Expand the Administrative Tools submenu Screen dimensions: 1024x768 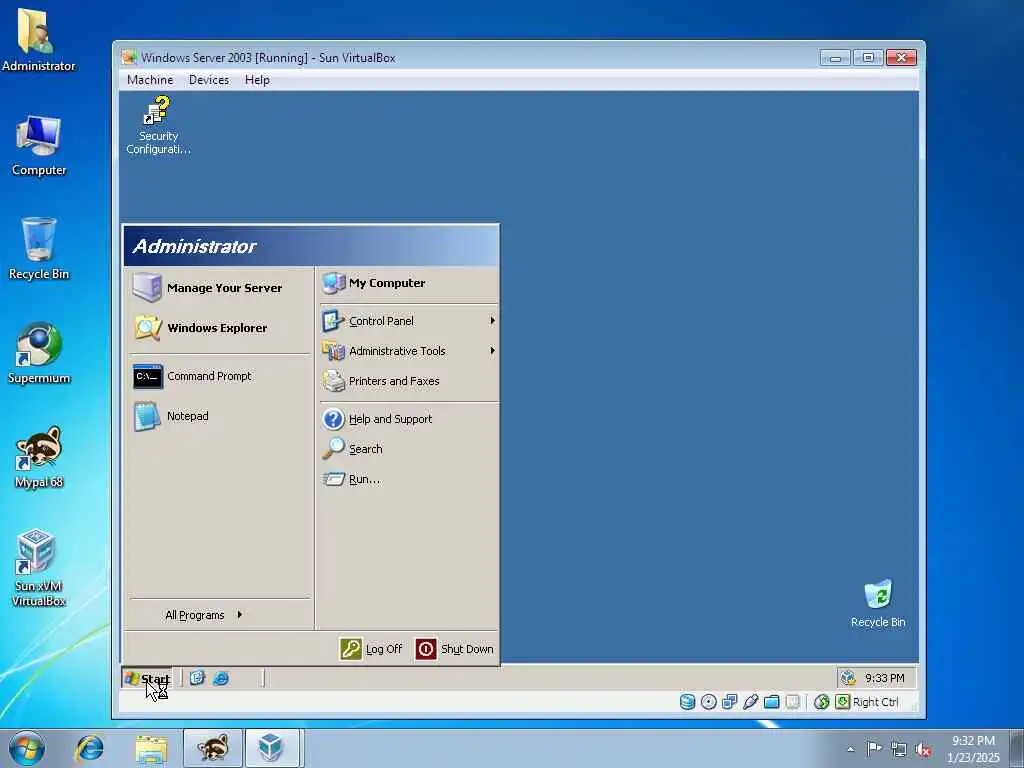(409, 351)
